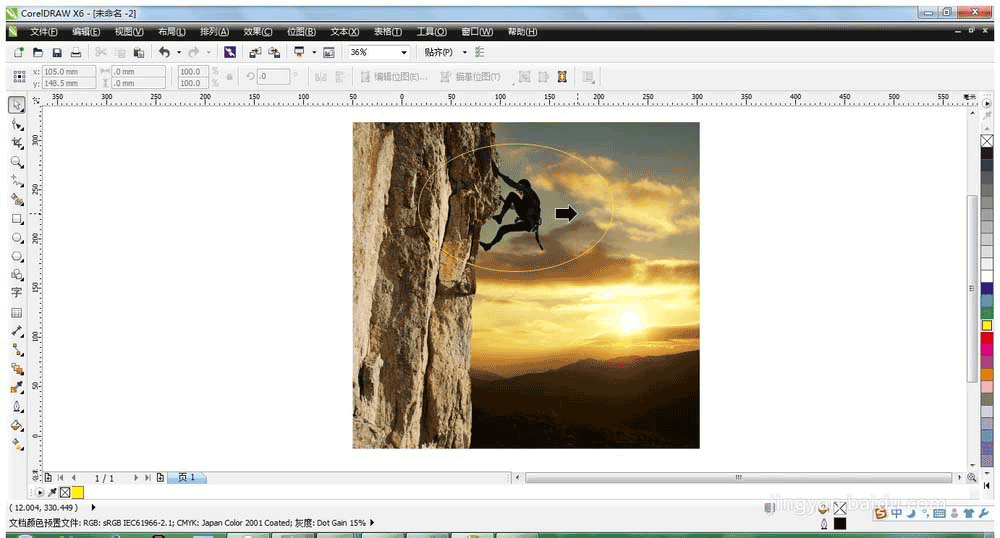1000x538 pixels.
Task: Click the no-fill X swatch in the palette
Action: pos(987,141)
